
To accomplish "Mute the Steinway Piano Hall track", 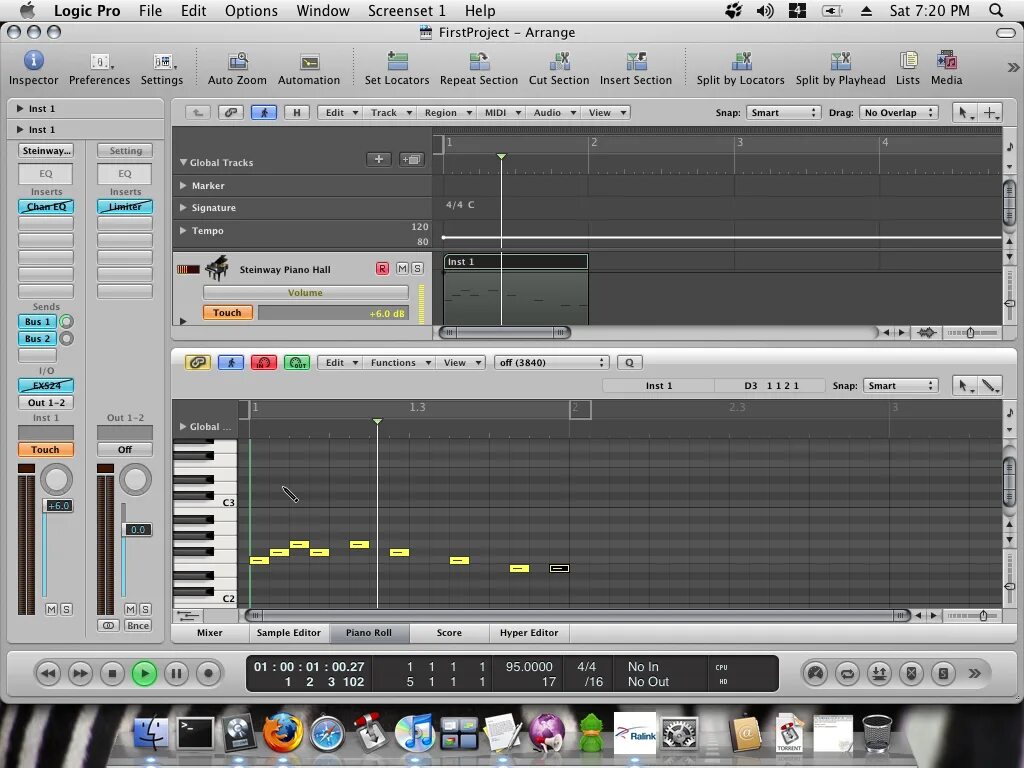I will pyautogui.click(x=402, y=268).
